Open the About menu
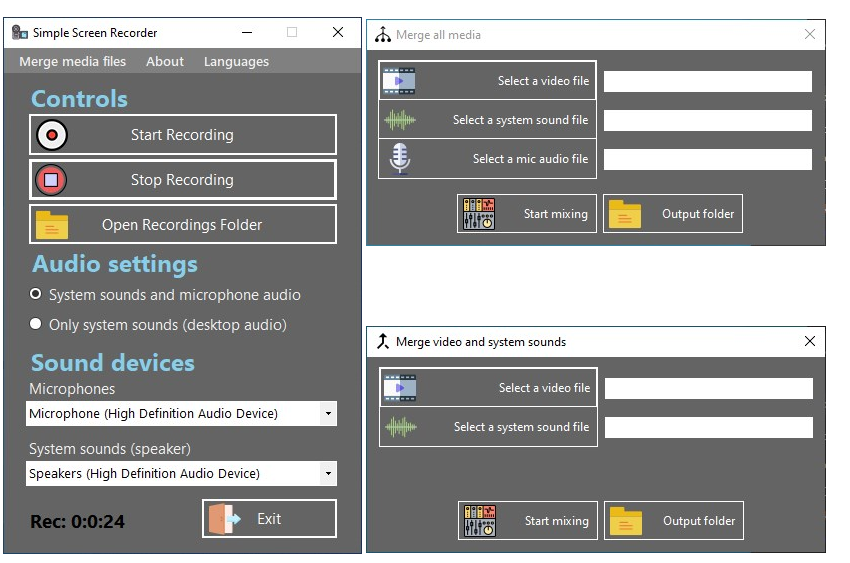 coord(165,61)
